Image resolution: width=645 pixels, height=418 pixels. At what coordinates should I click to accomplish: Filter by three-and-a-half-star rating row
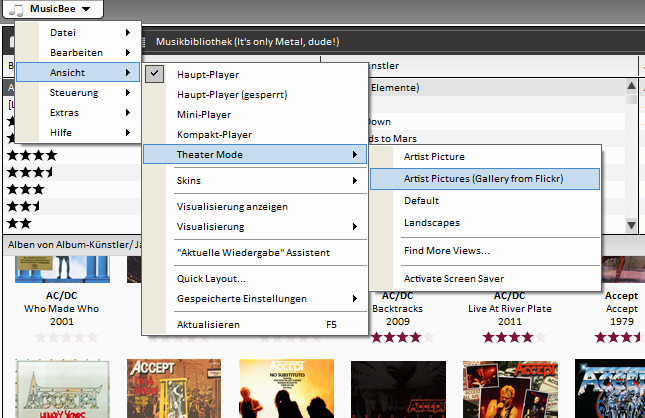point(30,172)
